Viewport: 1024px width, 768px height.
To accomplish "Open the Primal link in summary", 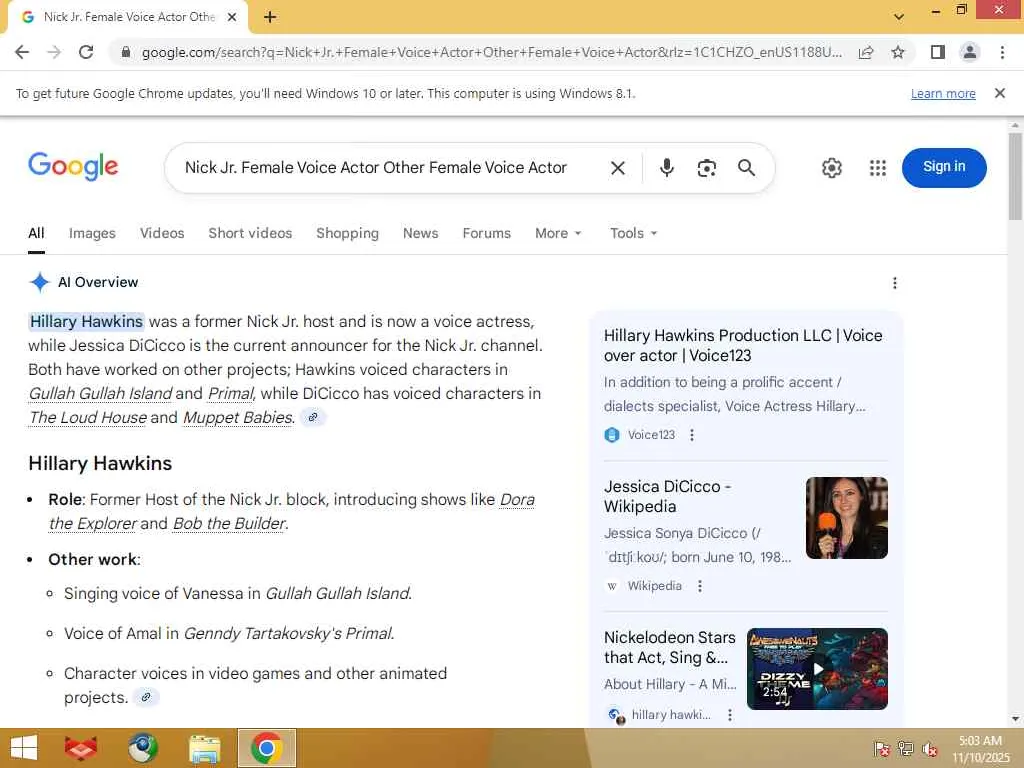I will pyautogui.click(x=231, y=394).
